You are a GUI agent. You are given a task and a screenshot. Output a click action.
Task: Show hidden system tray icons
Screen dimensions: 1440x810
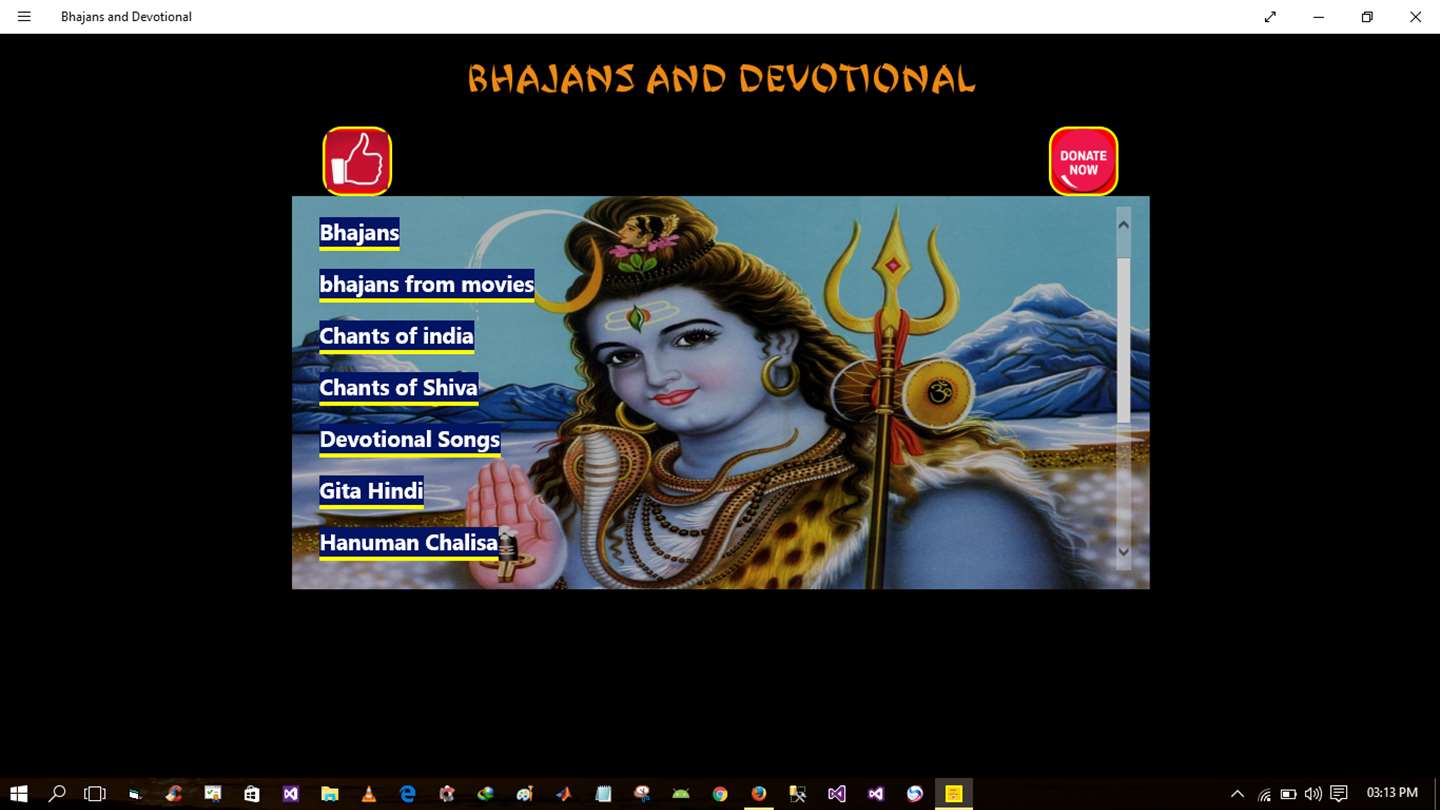tap(1237, 794)
